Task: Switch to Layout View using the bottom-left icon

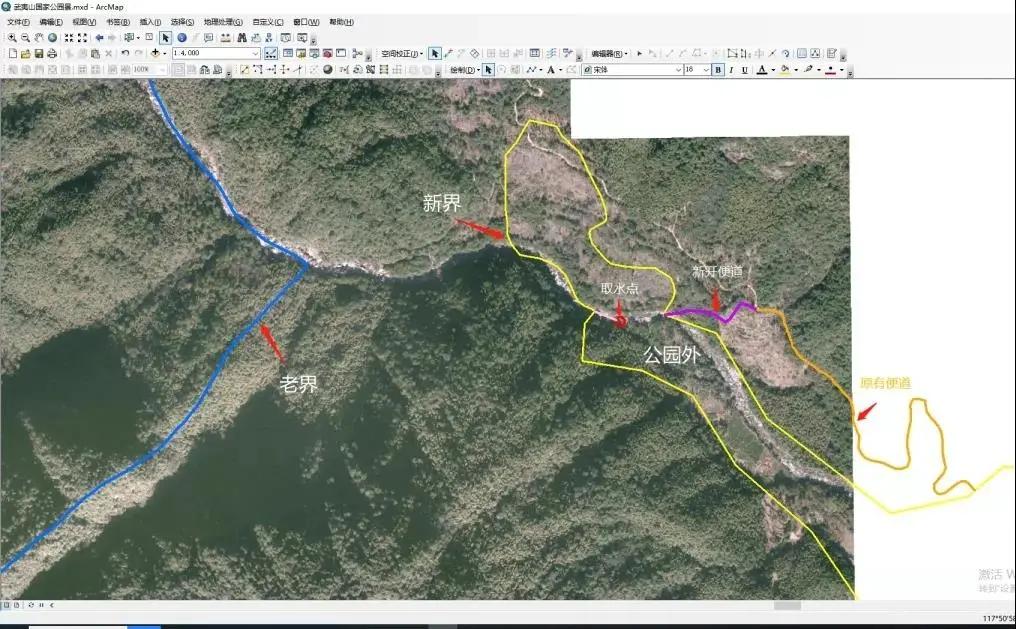Action: pos(16,604)
